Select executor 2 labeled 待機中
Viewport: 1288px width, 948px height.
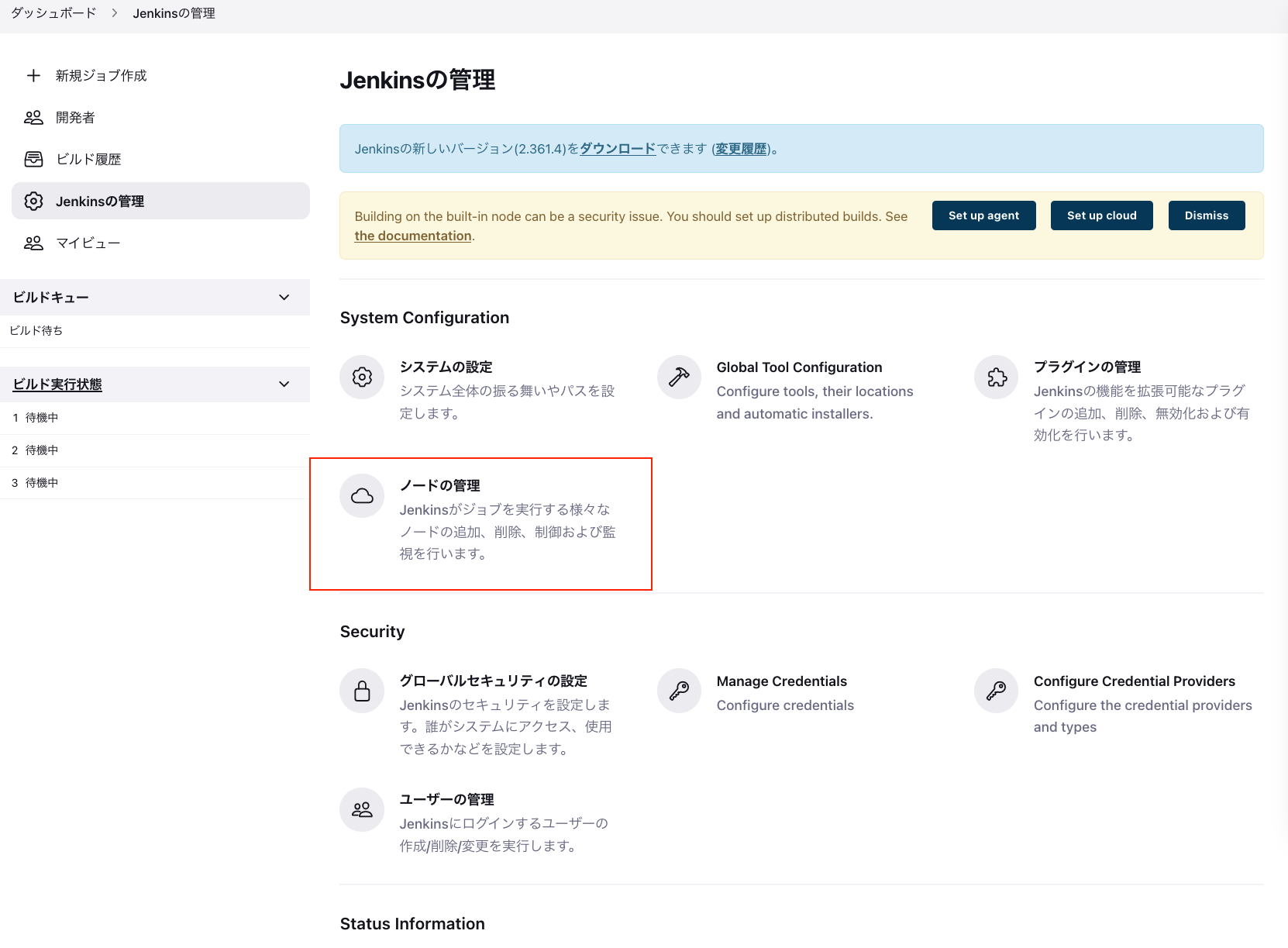(35, 450)
